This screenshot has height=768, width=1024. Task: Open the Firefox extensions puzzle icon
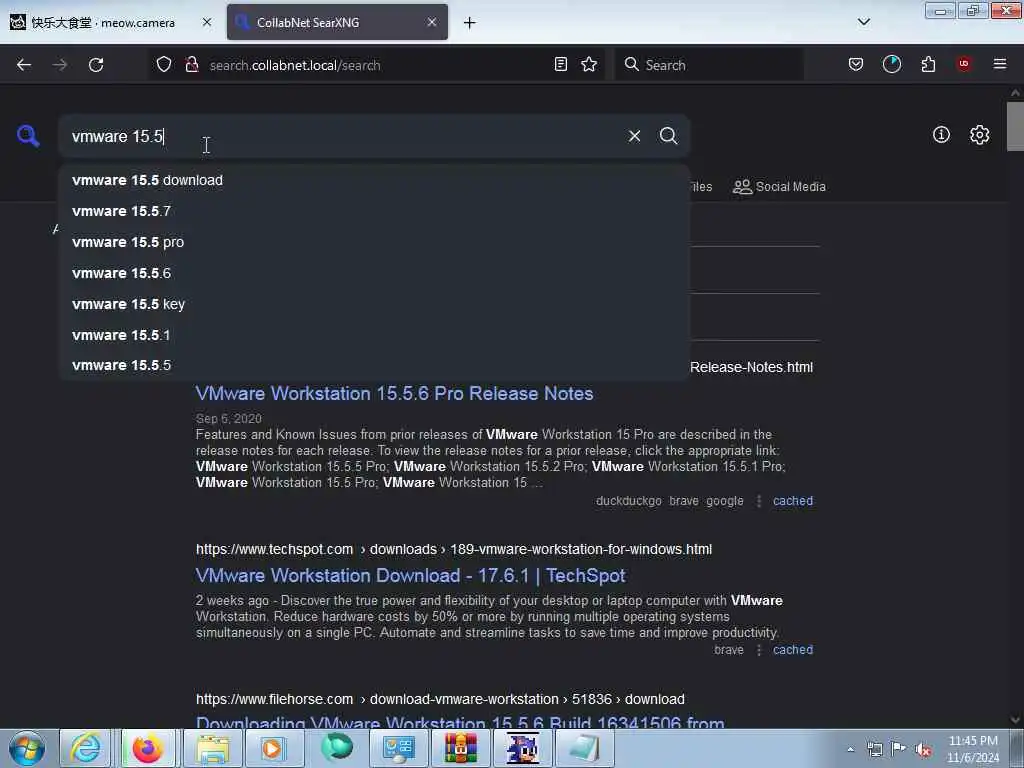pyautogui.click(x=928, y=64)
